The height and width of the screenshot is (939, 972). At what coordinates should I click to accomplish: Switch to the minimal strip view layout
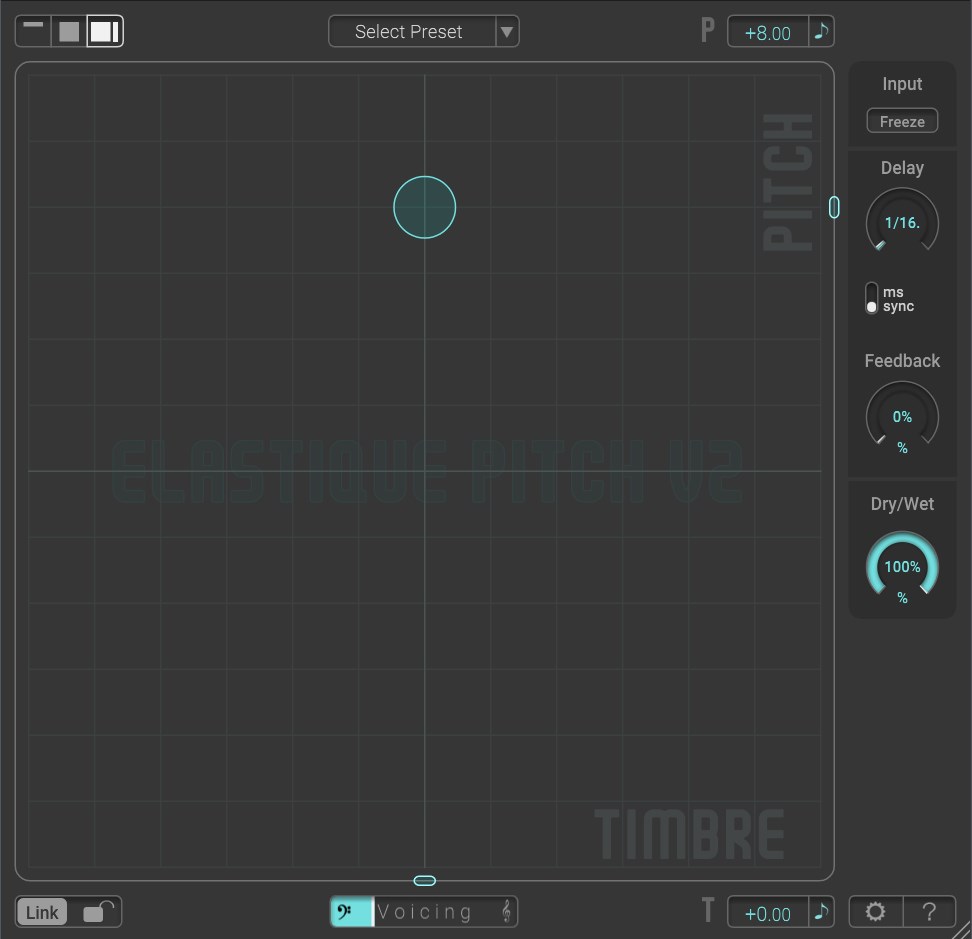[x=33, y=31]
